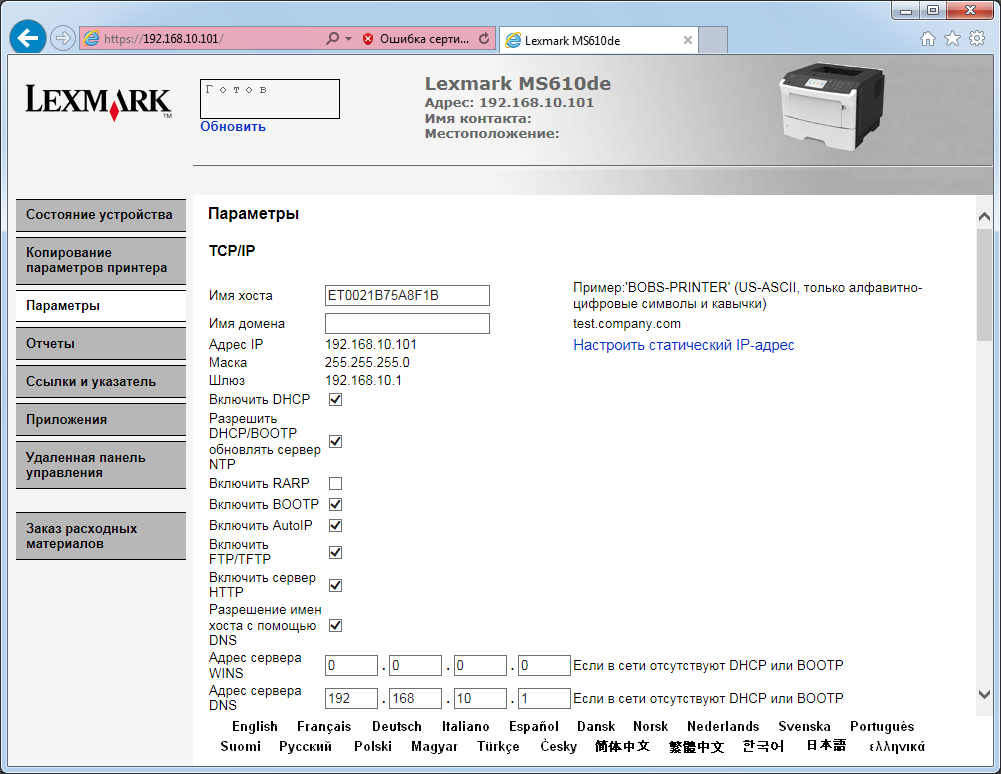
Task: Toggle the Включить FTP/TFTP checkbox
Action: [x=335, y=552]
